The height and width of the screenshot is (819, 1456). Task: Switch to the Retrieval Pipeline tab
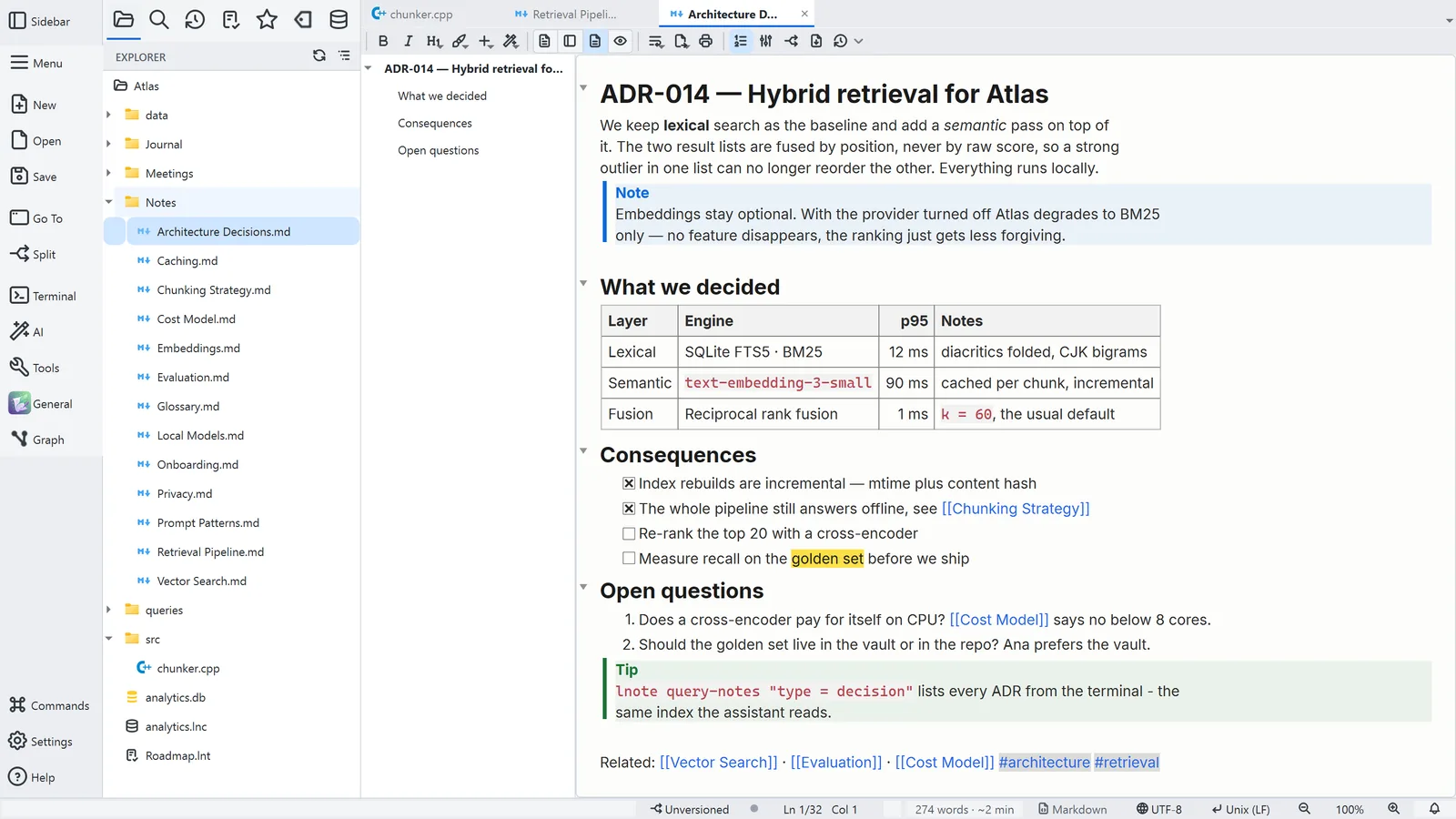click(x=566, y=14)
